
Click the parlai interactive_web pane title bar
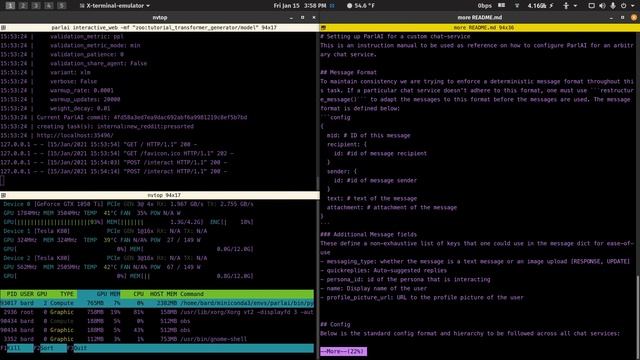coord(160,27)
